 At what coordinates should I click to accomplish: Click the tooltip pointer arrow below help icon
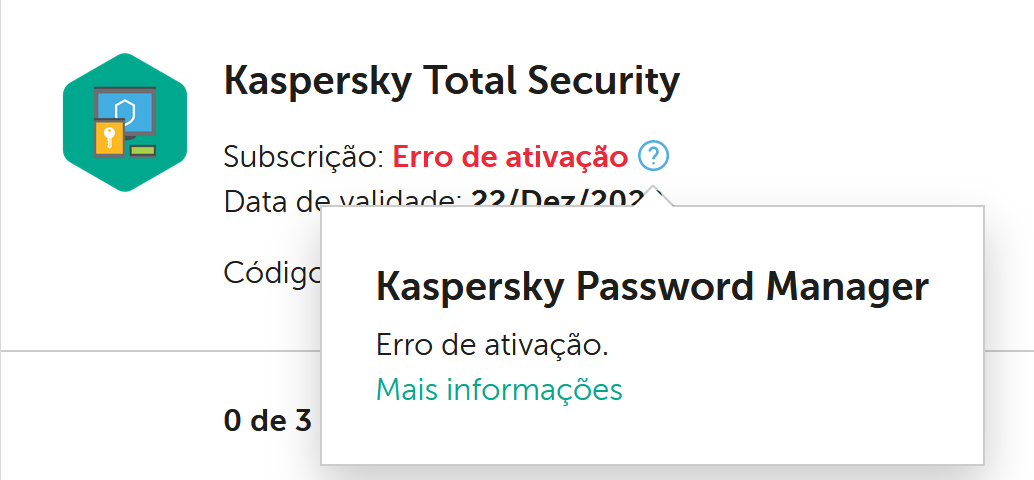(x=654, y=196)
